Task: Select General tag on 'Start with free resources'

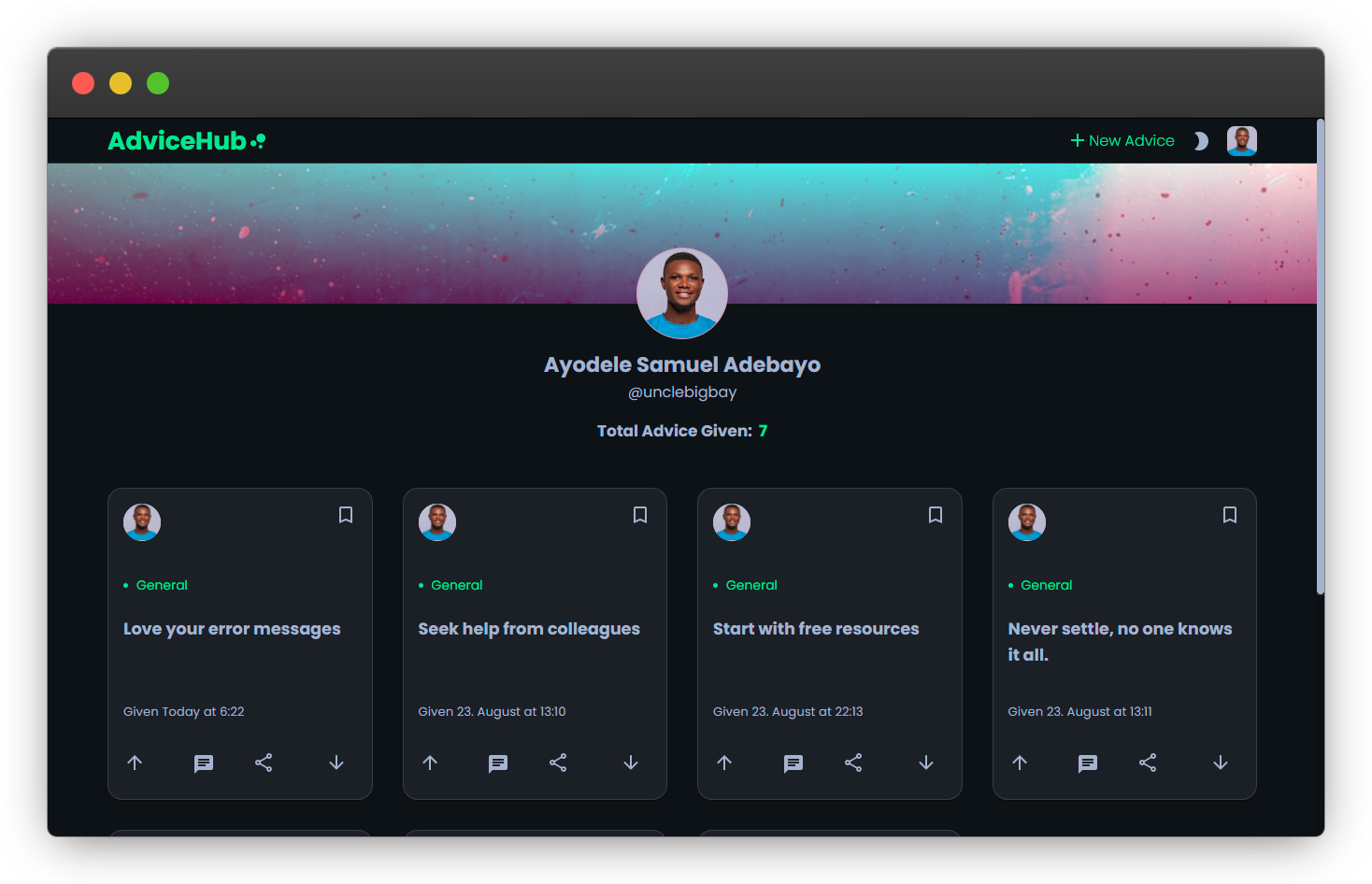Action: [x=751, y=585]
